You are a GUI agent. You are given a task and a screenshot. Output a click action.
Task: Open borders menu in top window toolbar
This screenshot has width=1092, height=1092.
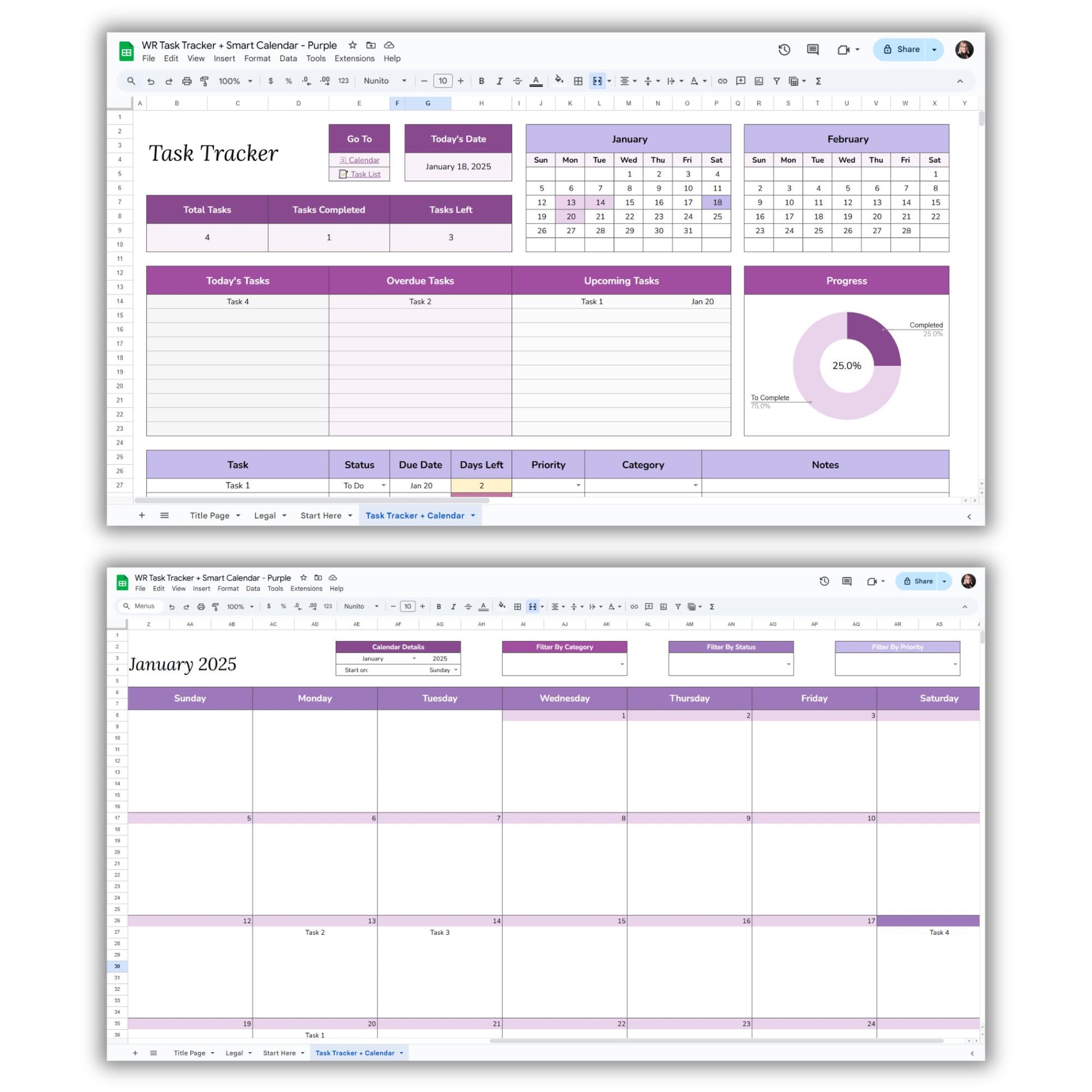click(x=577, y=81)
